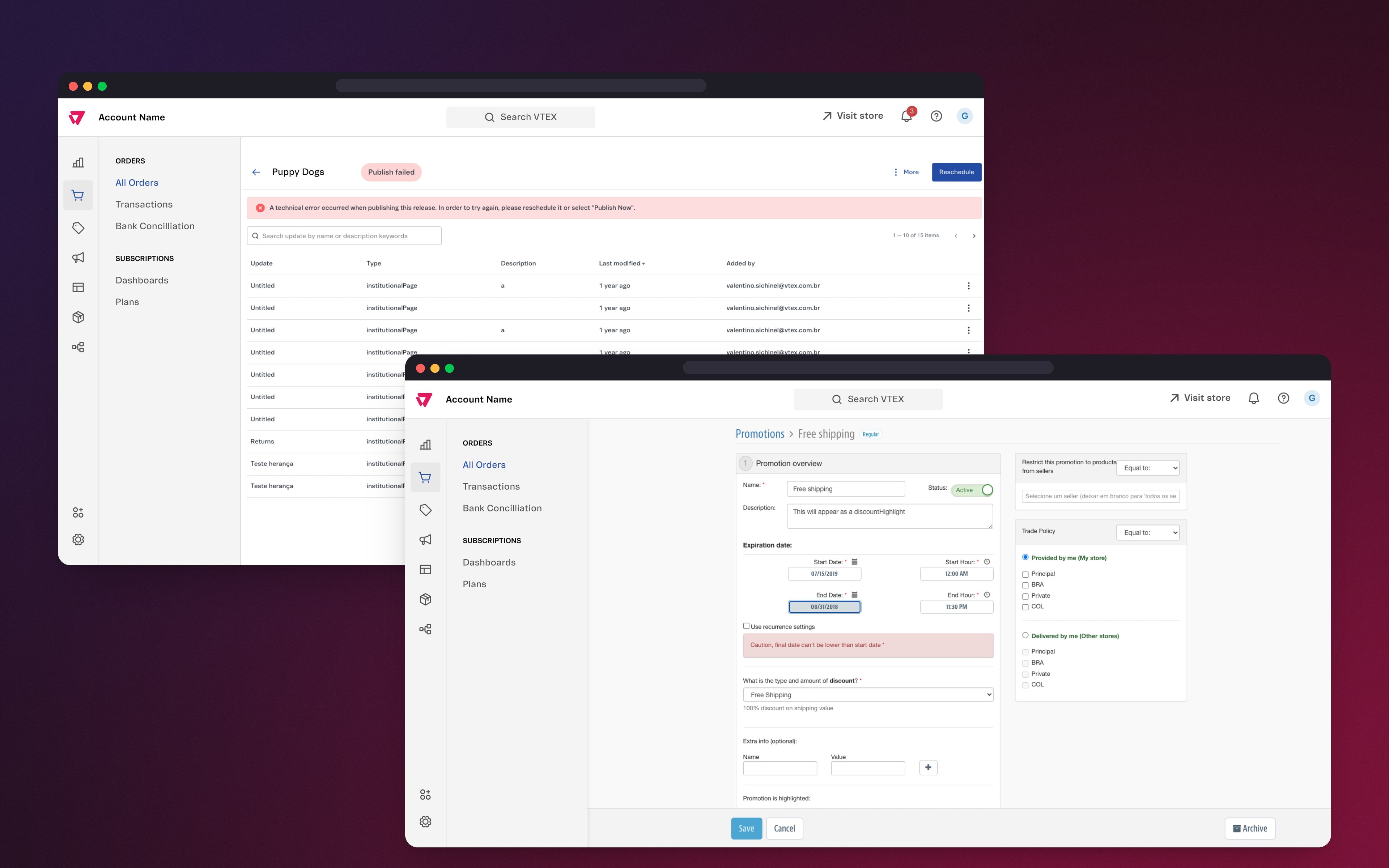1389x868 pixels.
Task: Open layout icon in Promotions window sidebar
Action: pyautogui.click(x=425, y=570)
